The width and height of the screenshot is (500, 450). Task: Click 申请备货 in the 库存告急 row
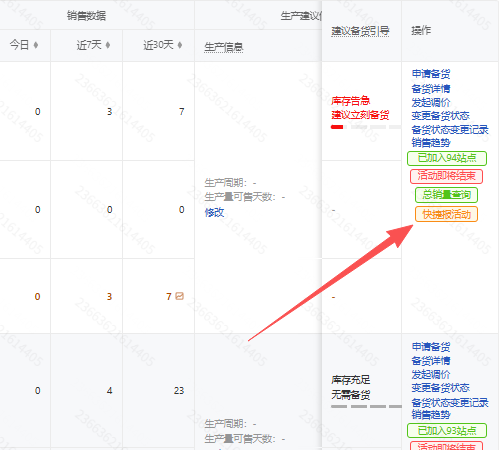tap(431, 74)
